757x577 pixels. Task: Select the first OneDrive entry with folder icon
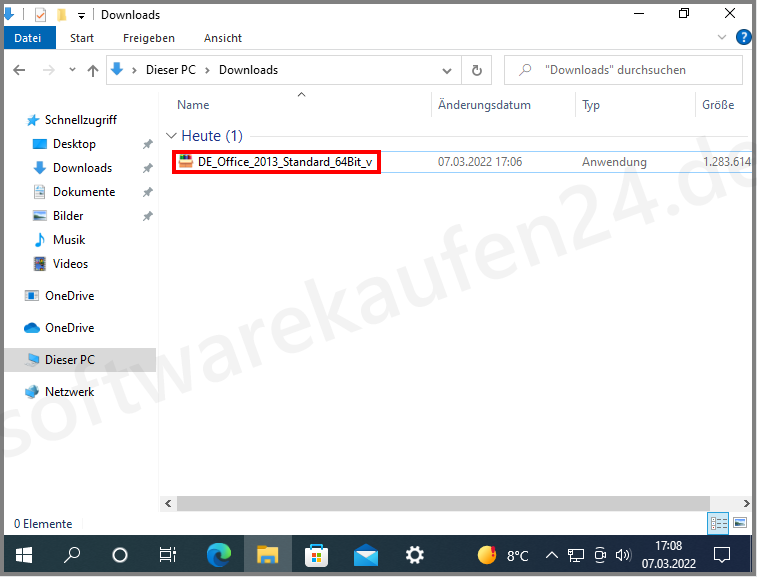coord(70,296)
